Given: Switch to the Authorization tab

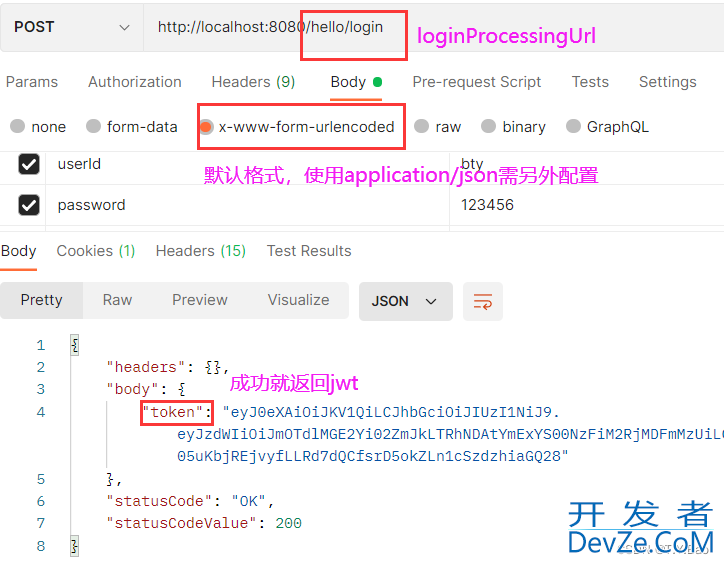Looking at the screenshot, I should (x=135, y=82).
